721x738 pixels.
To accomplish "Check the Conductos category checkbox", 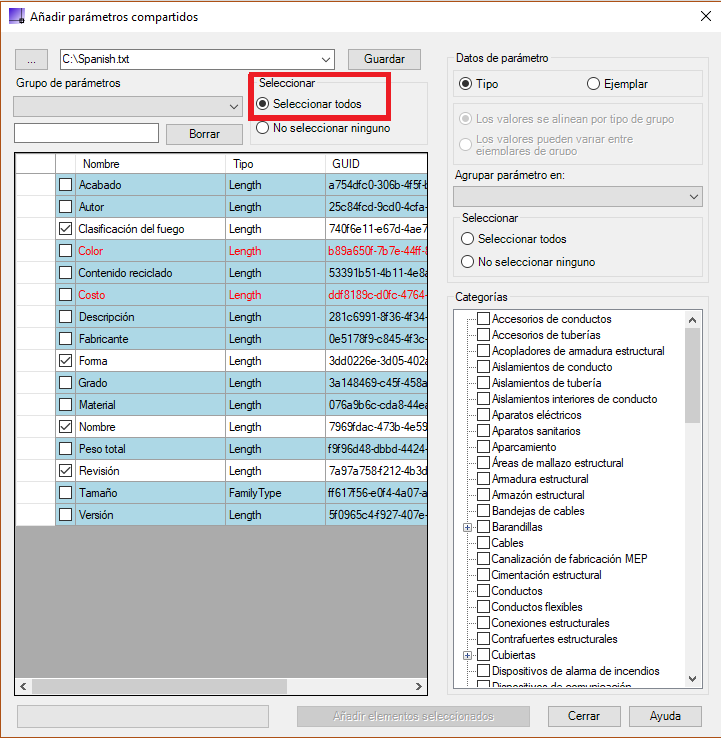I will pos(483,591).
